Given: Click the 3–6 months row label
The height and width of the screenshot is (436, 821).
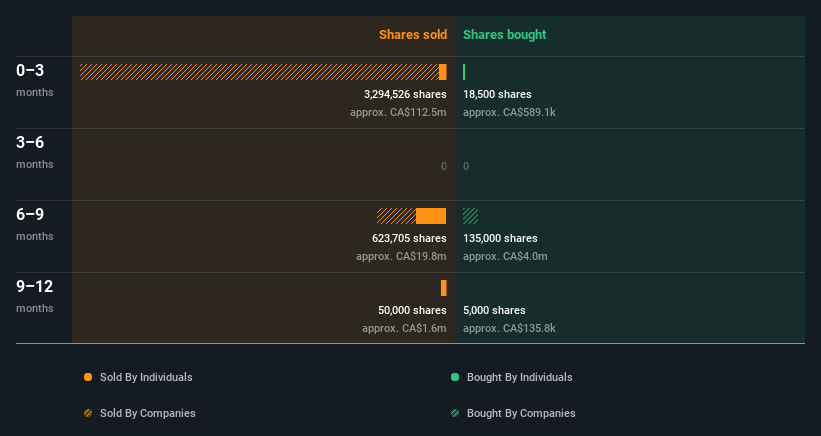Looking at the screenshot, I should (35, 152).
